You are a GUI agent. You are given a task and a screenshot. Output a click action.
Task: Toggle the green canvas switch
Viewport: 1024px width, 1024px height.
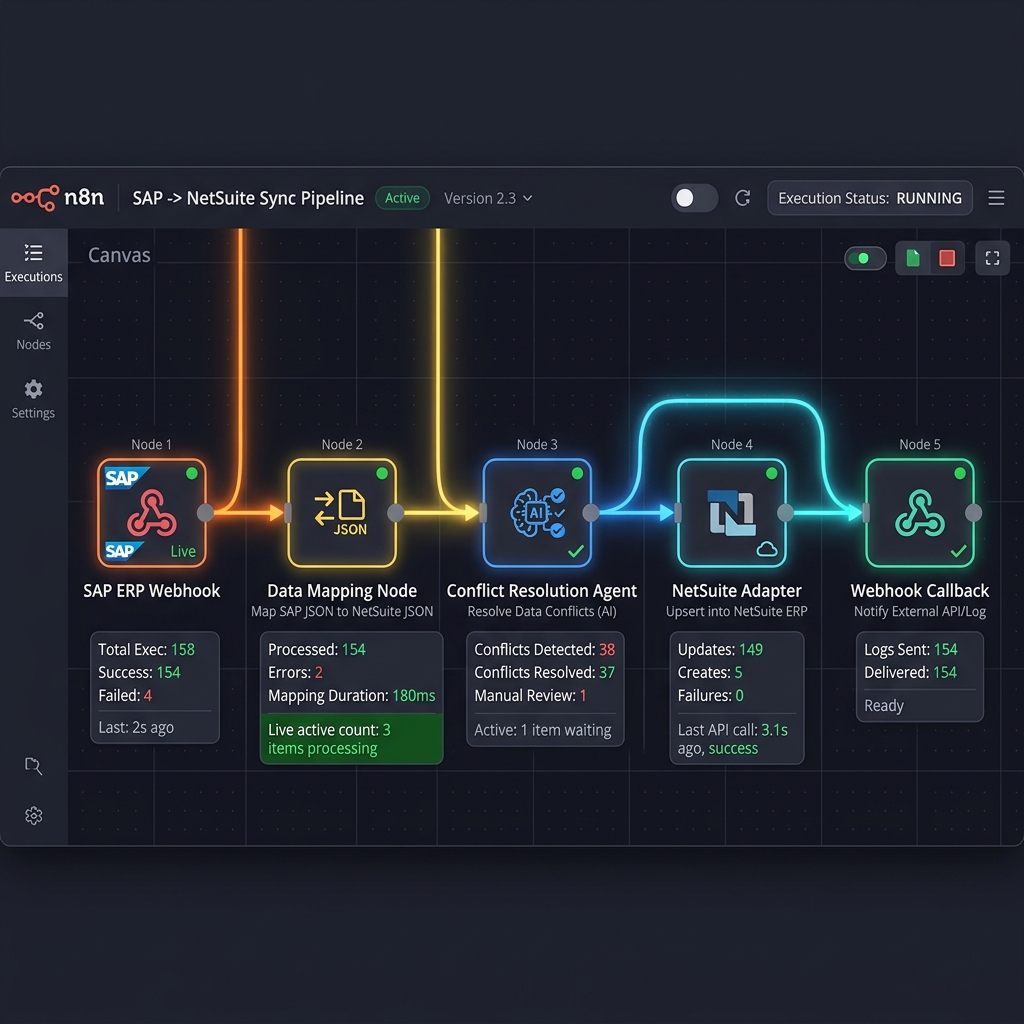pyautogui.click(x=865, y=259)
